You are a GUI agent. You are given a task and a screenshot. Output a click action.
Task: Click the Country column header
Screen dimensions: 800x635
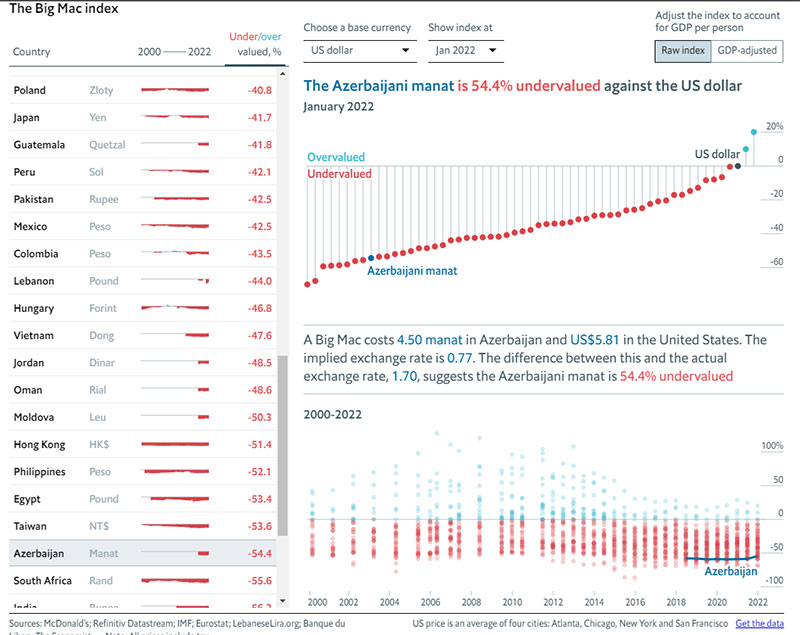32,52
